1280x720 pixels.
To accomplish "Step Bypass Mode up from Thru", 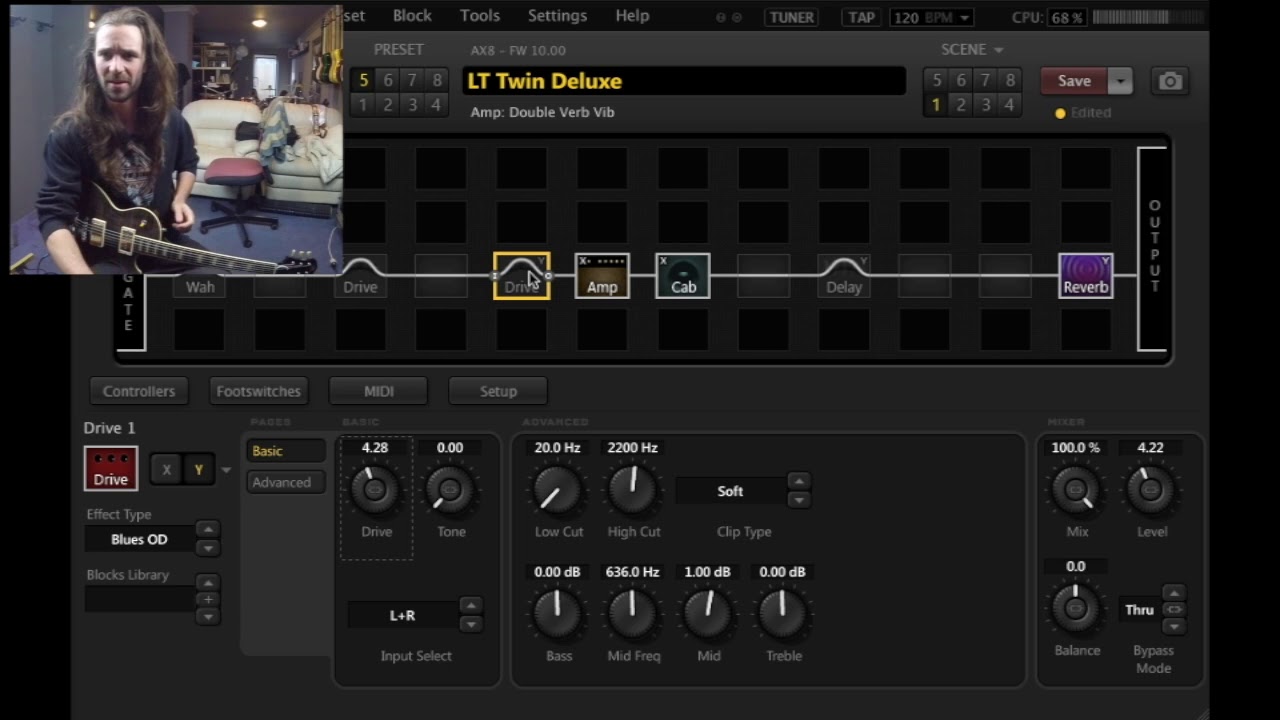I will pyautogui.click(x=1174, y=593).
